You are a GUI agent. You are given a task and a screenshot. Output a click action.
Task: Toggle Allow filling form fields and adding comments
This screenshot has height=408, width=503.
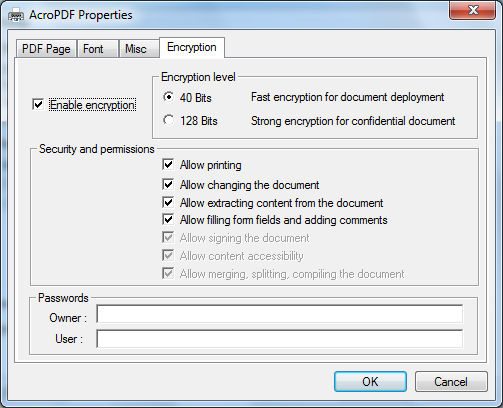click(168, 219)
